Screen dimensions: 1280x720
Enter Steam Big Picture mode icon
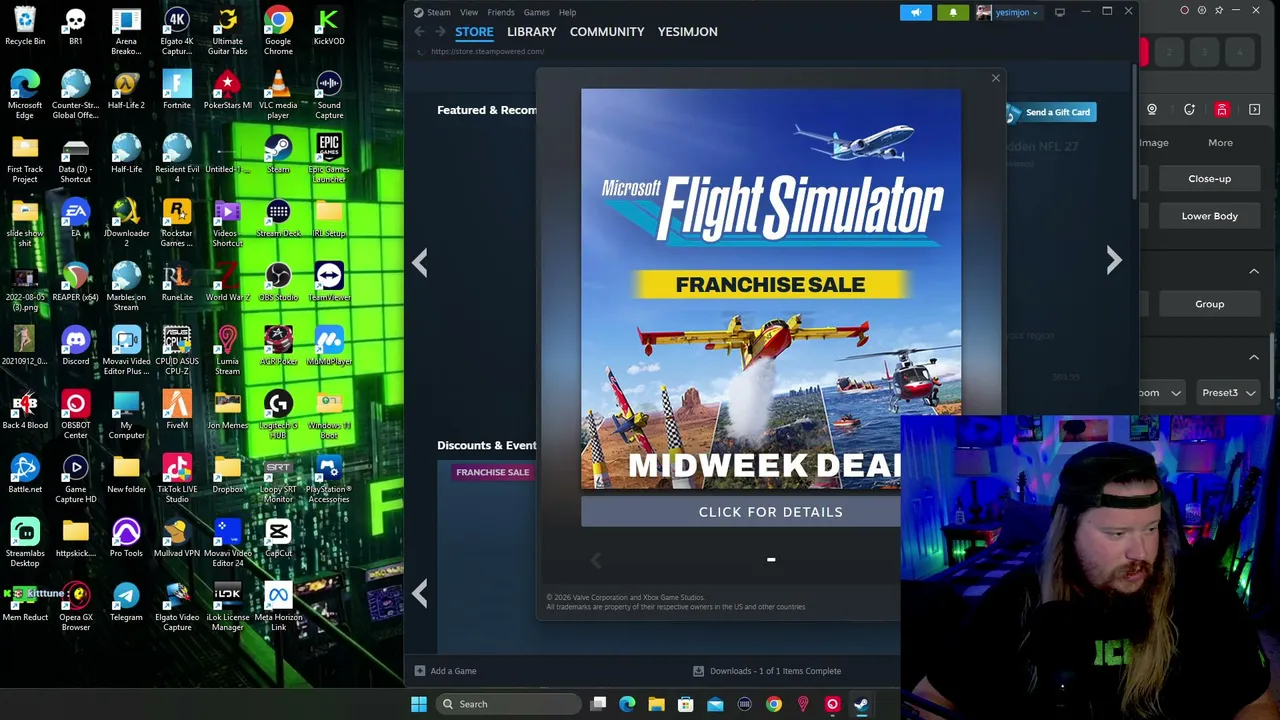[1060, 12]
